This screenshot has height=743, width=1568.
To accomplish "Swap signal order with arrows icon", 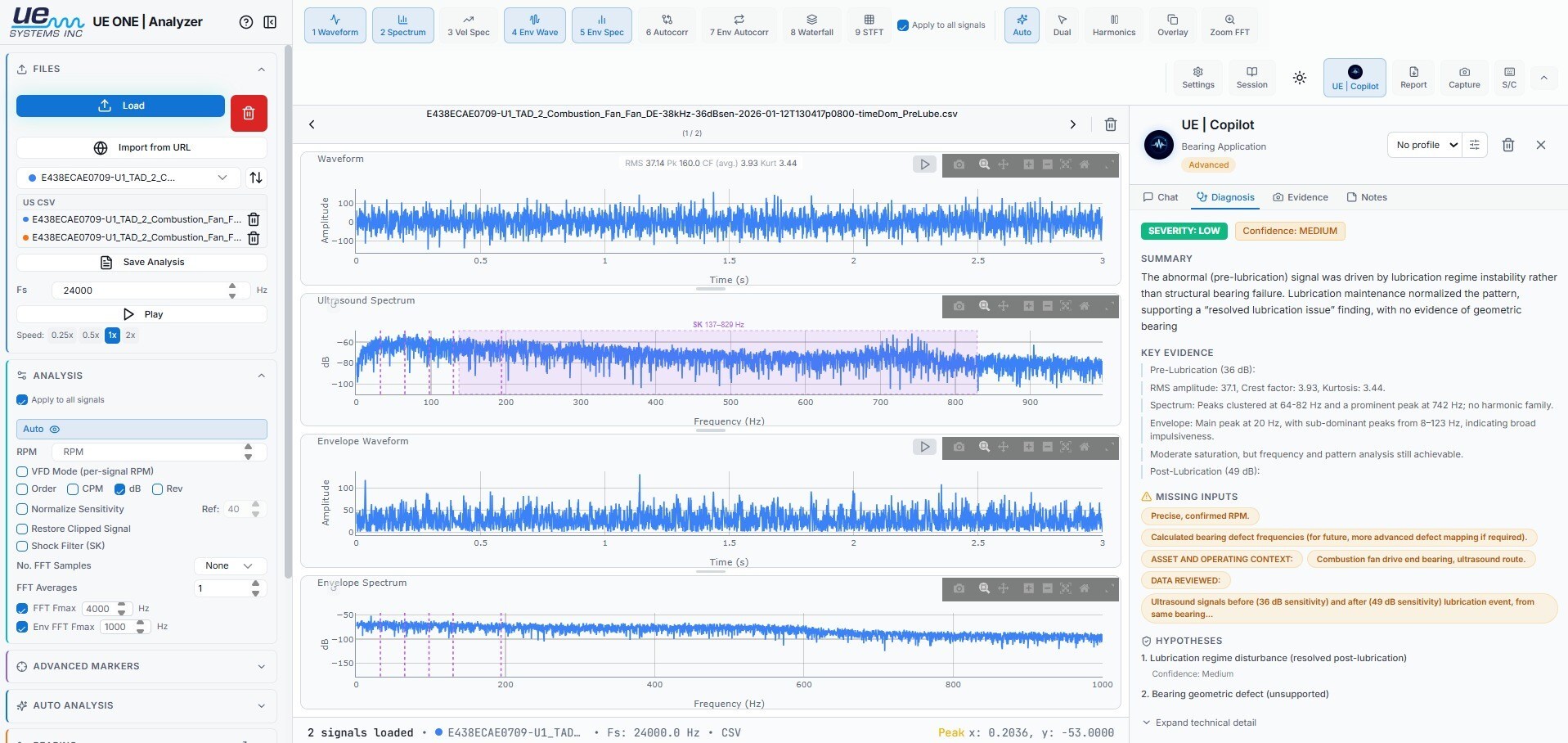I will pos(256,178).
